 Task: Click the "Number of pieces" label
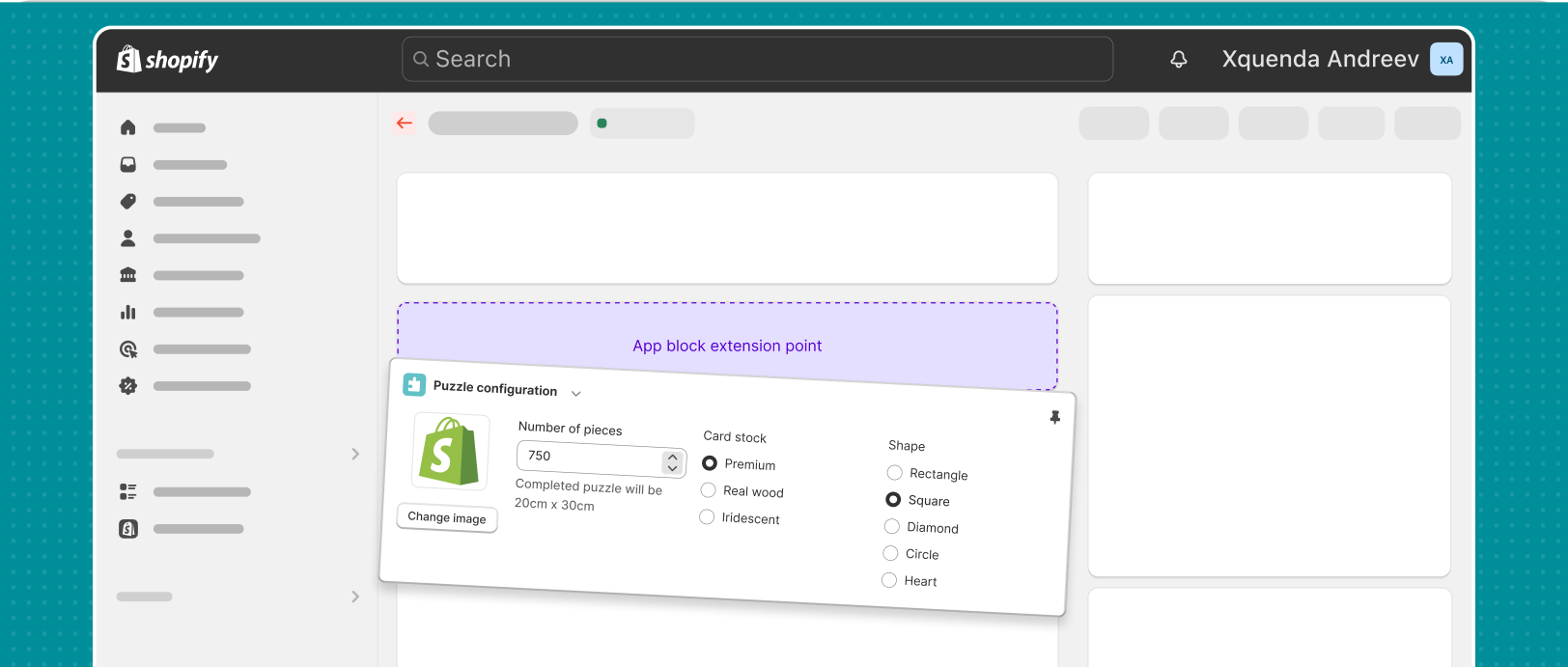tap(571, 429)
